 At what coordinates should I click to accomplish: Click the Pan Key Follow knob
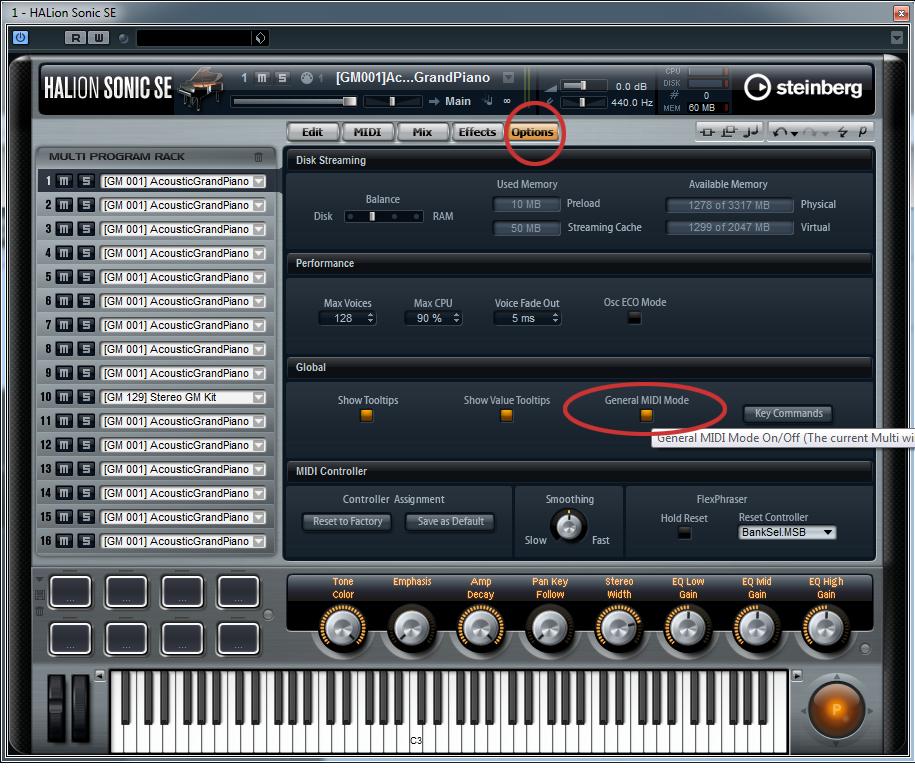coord(550,629)
